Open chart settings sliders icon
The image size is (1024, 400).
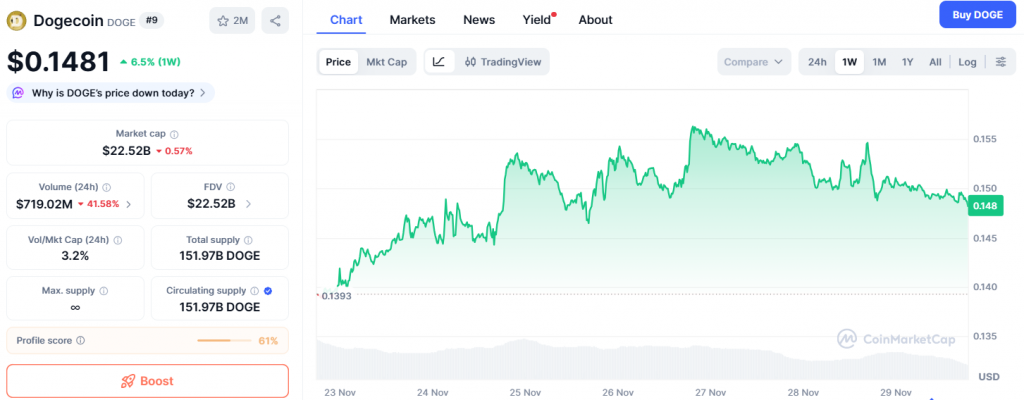tap(1001, 62)
